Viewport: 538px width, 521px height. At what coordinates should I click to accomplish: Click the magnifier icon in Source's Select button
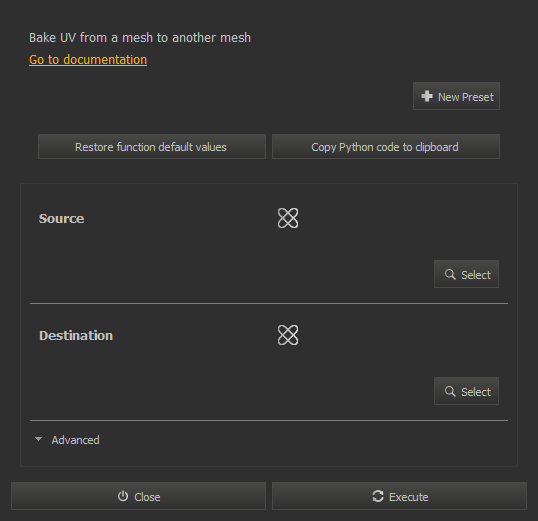[450, 274]
